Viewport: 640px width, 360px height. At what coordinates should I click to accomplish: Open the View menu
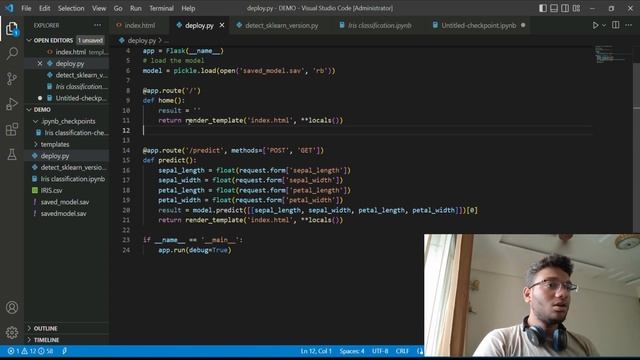[98, 8]
